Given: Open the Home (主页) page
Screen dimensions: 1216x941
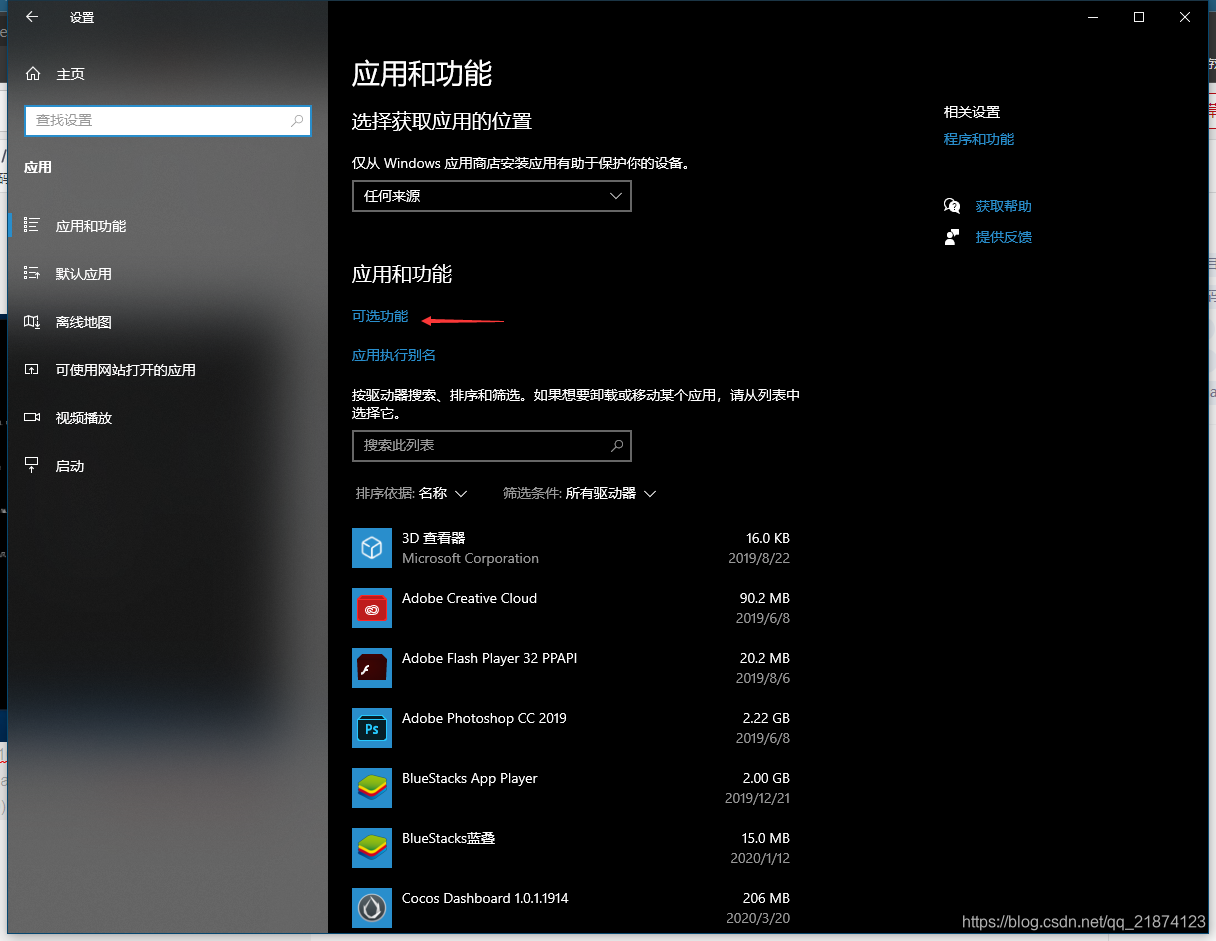Looking at the screenshot, I should pyautogui.click(x=56, y=74).
